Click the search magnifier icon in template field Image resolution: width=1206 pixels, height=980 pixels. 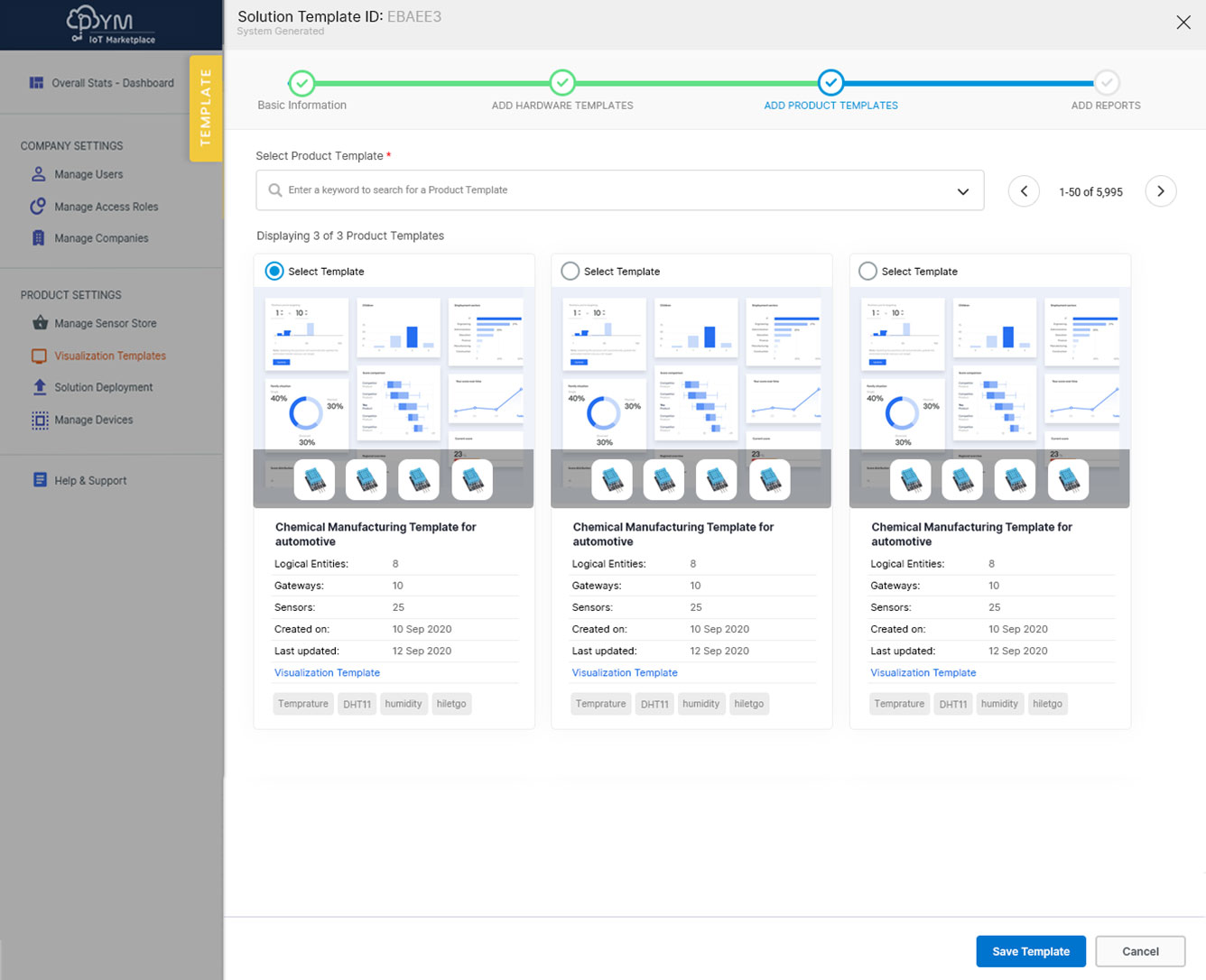[275, 190]
